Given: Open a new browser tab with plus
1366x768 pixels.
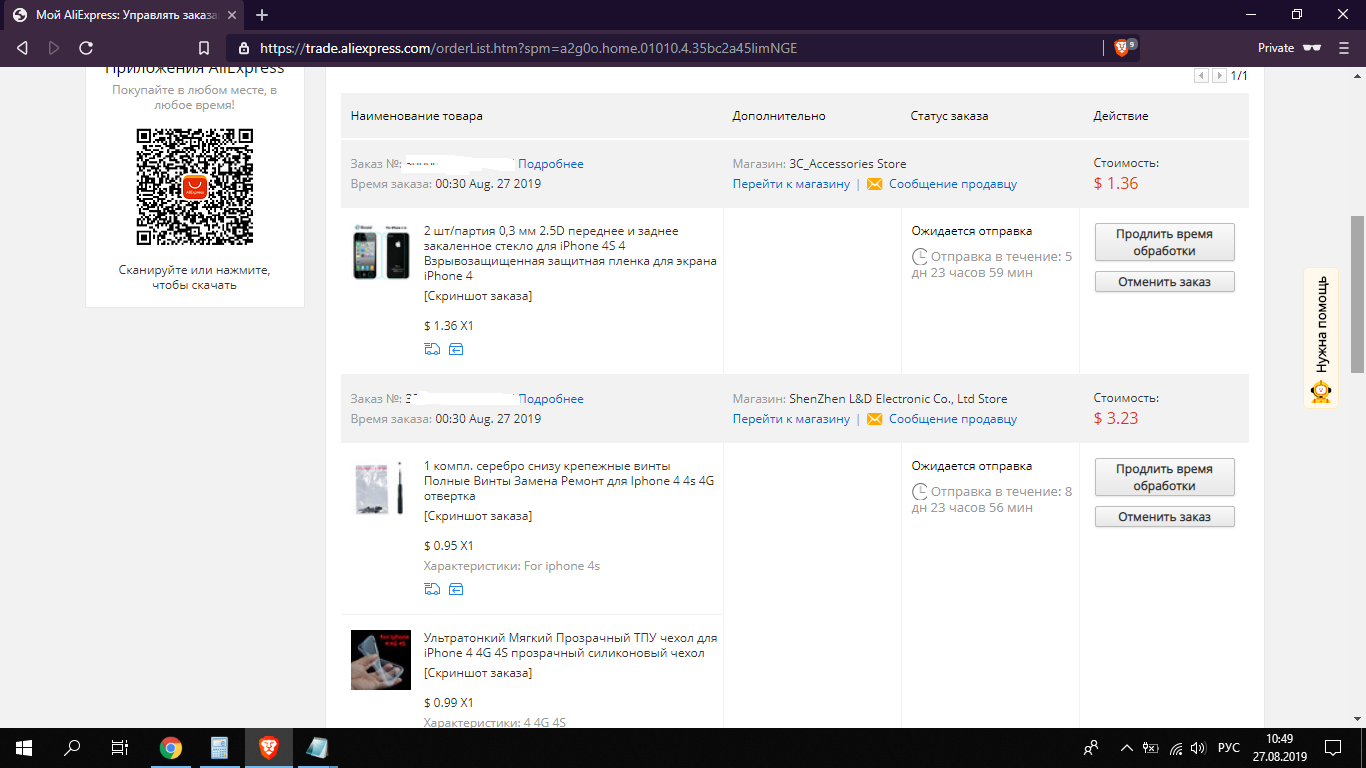Looking at the screenshot, I should [x=262, y=15].
